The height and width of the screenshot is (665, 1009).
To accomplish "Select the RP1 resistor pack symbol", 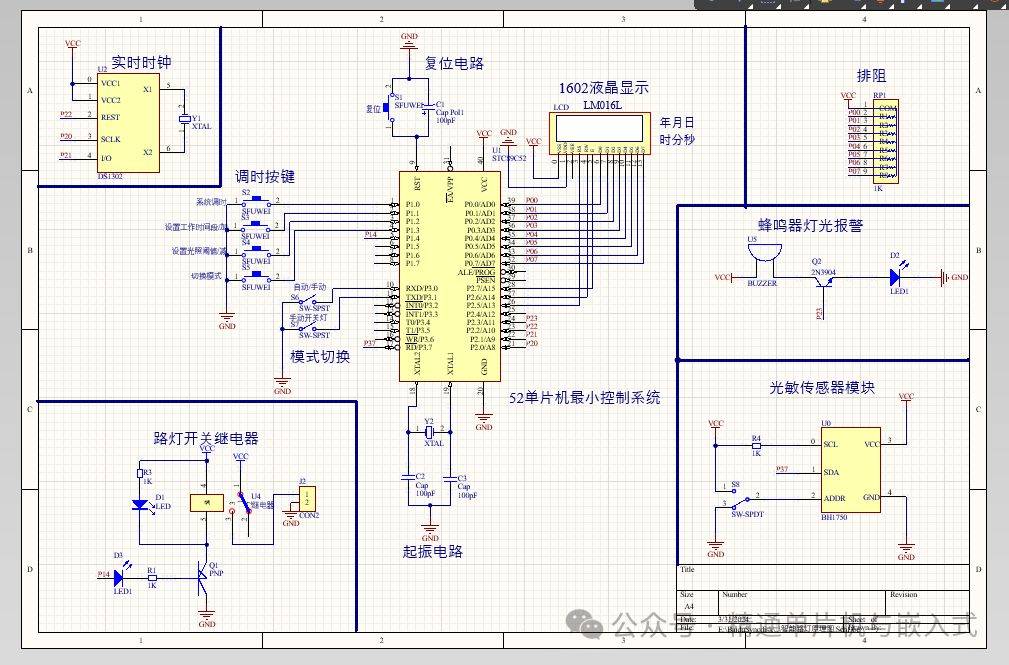I will click(x=884, y=140).
